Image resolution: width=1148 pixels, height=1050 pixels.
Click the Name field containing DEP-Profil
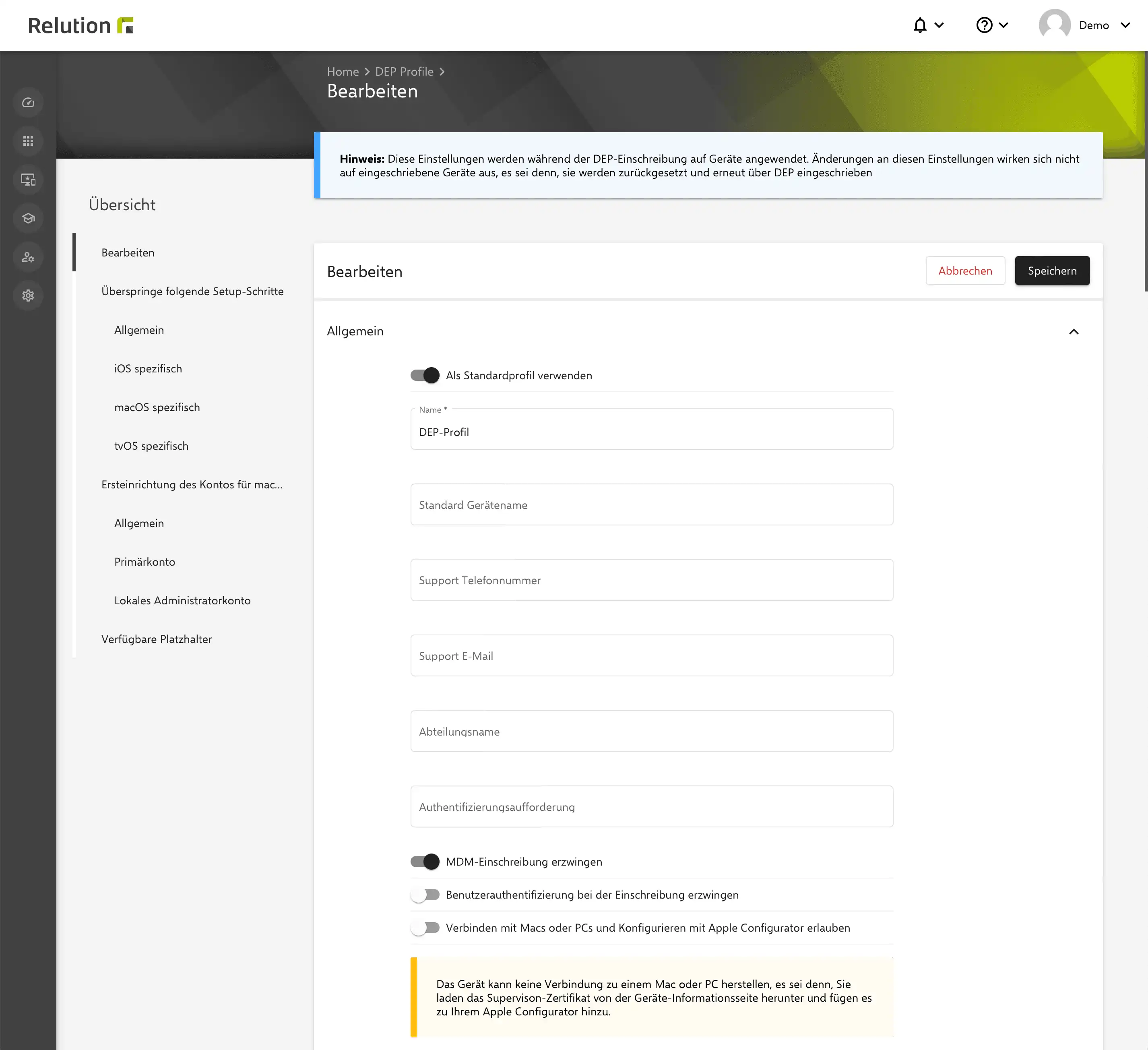click(x=651, y=429)
